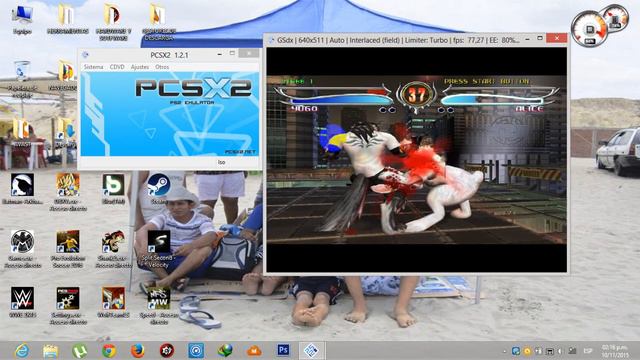Viewport: 640px width, 360px height.
Task: Minimize the GSdx game window
Action: tap(527, 39)
